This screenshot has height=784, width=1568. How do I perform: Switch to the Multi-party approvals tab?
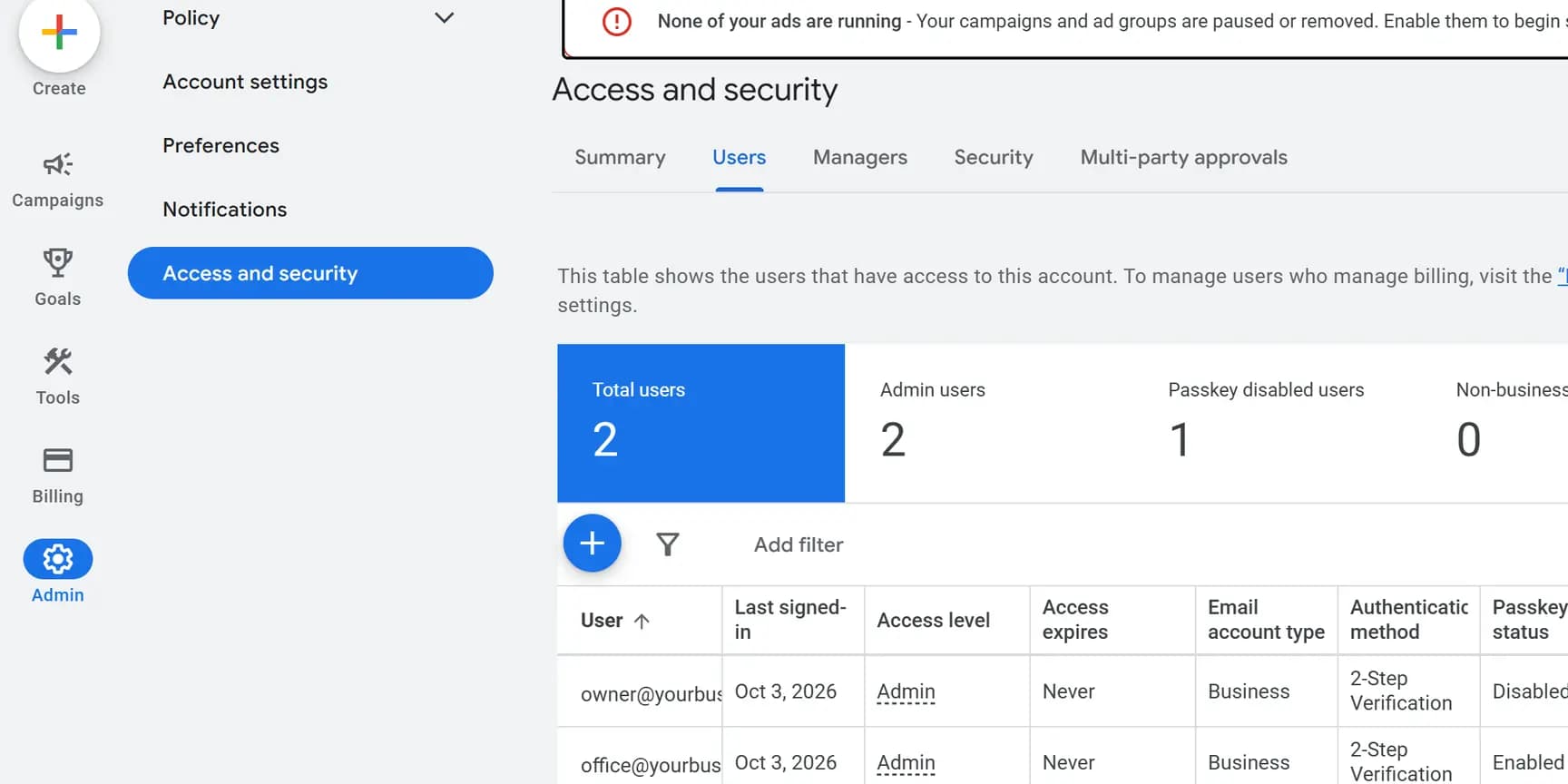1183,158
